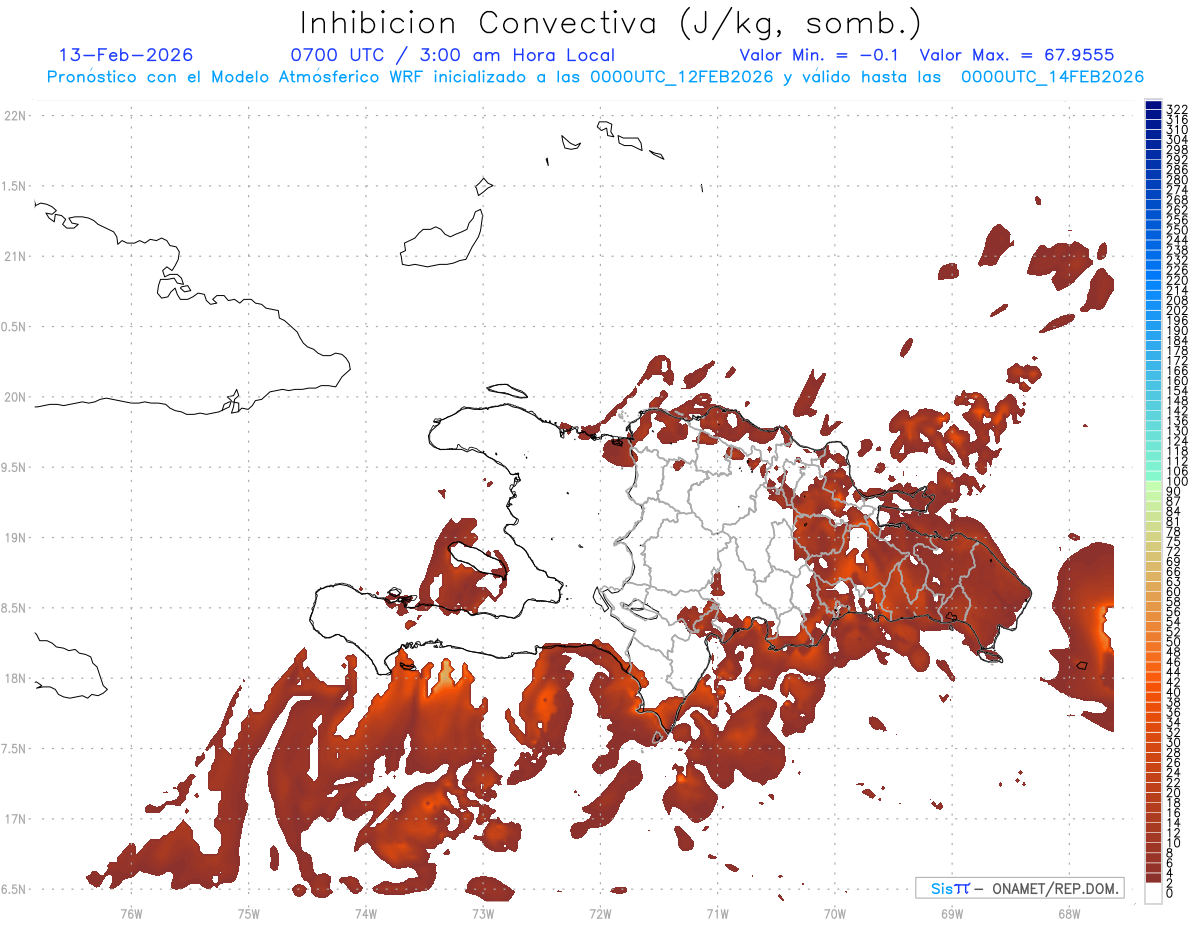
Task: Click the '17N' latitude label
Action: [15, 819]
